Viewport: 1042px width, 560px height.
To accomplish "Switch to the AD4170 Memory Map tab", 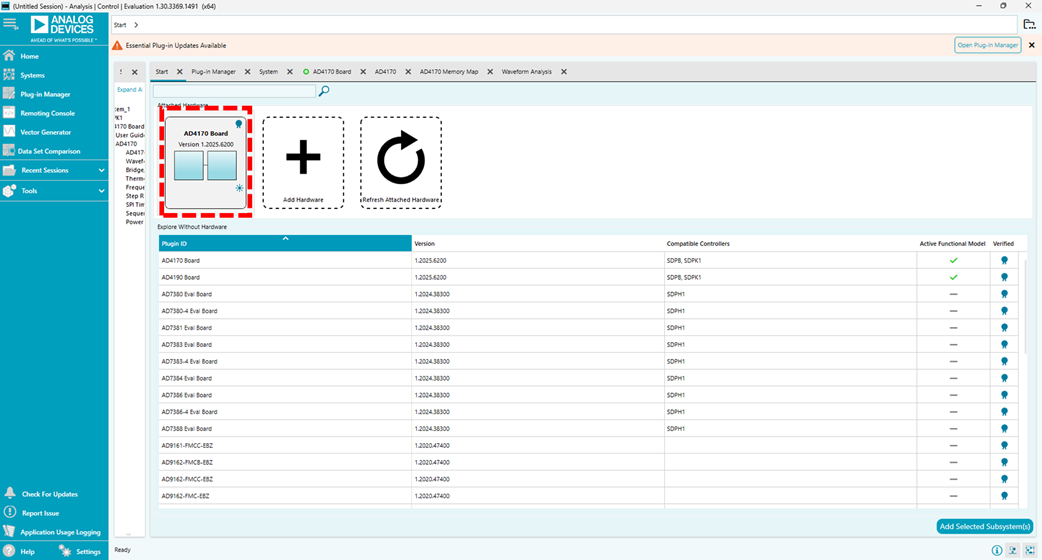I will click(449, 72).
